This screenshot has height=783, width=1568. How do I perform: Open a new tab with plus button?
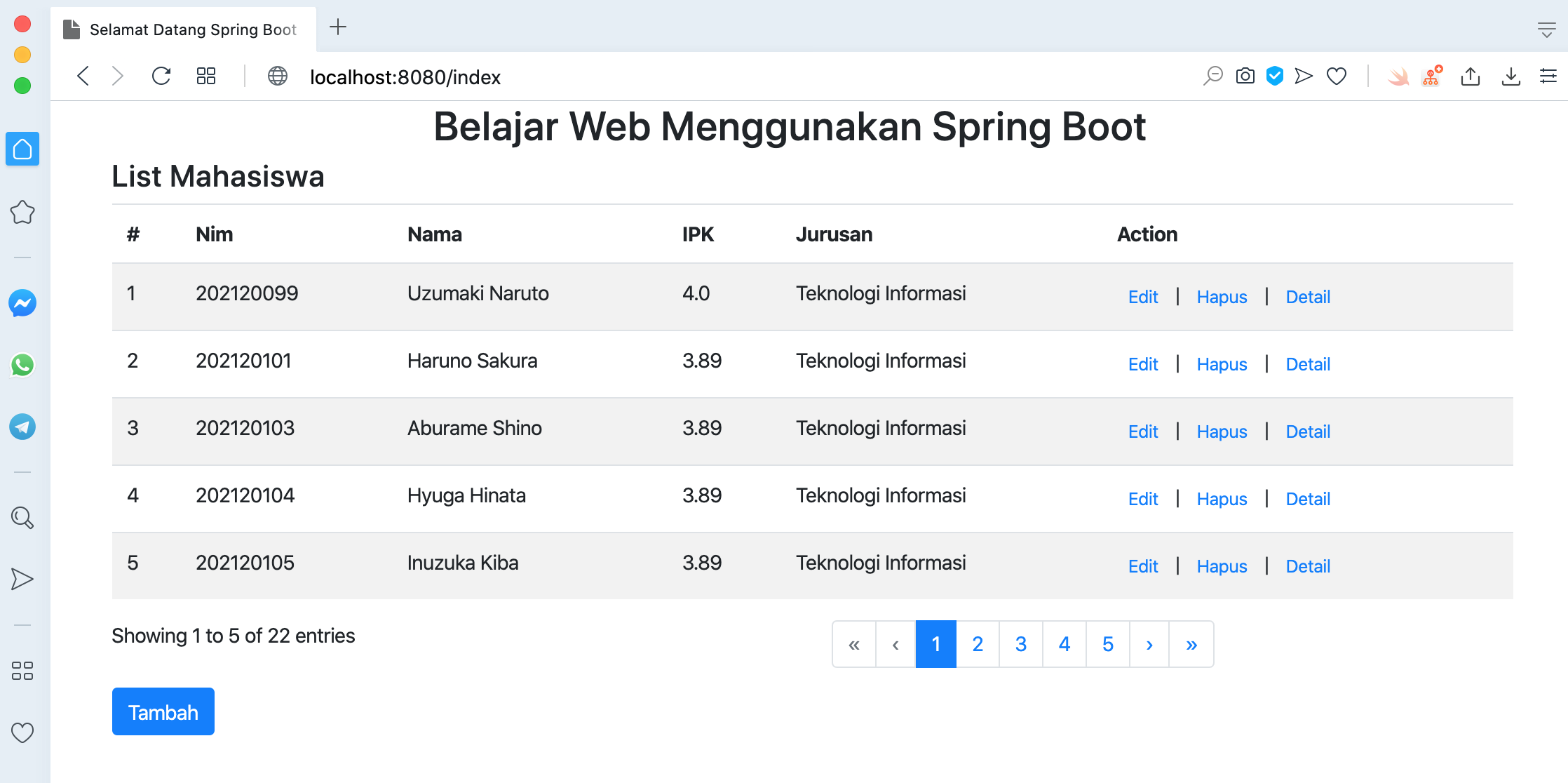coord(338,27)
